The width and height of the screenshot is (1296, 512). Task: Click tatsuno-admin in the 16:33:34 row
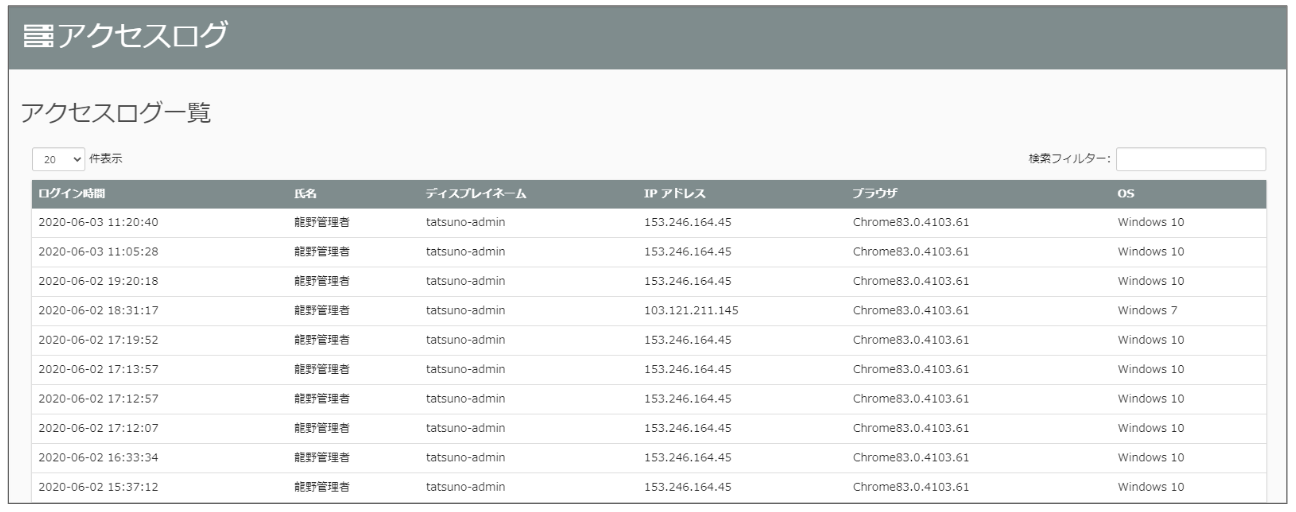point(466,458)
